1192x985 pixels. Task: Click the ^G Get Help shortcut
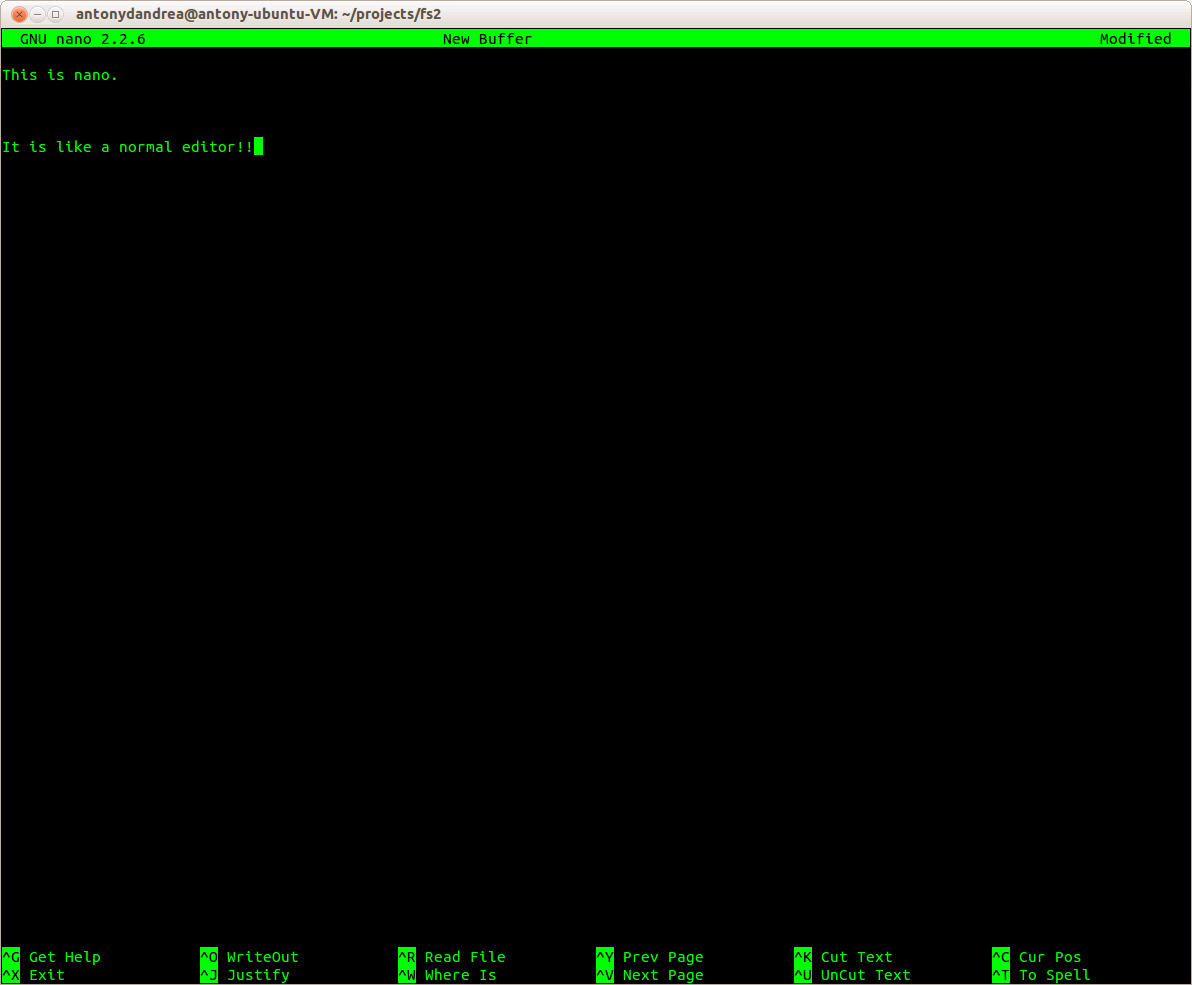click(52, 957)
